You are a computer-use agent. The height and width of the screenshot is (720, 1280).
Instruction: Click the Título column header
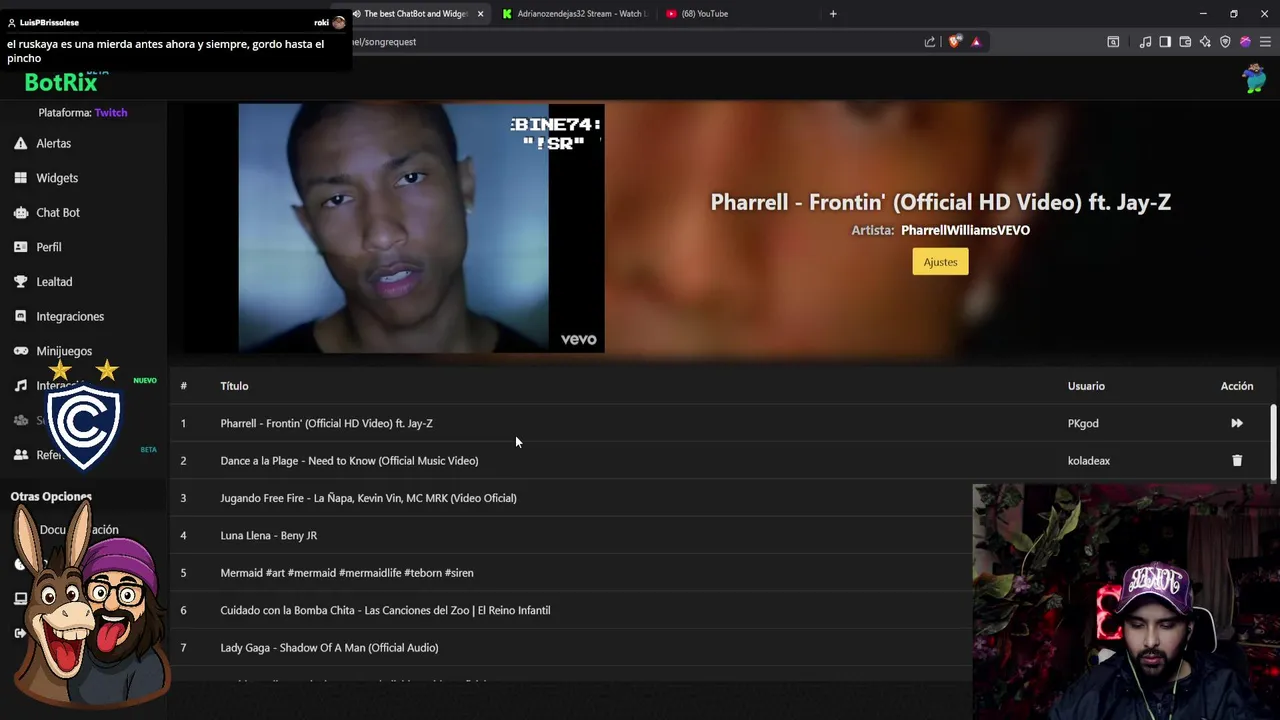(234, 386)
